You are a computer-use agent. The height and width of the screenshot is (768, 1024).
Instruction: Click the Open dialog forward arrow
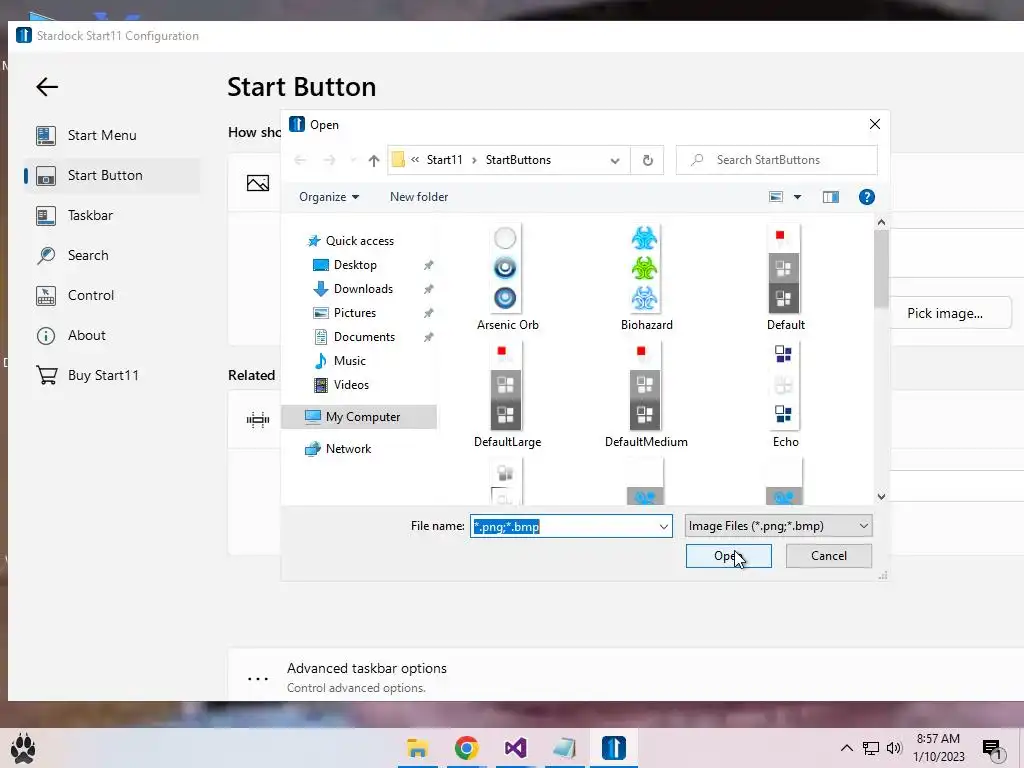pos(329,160)
